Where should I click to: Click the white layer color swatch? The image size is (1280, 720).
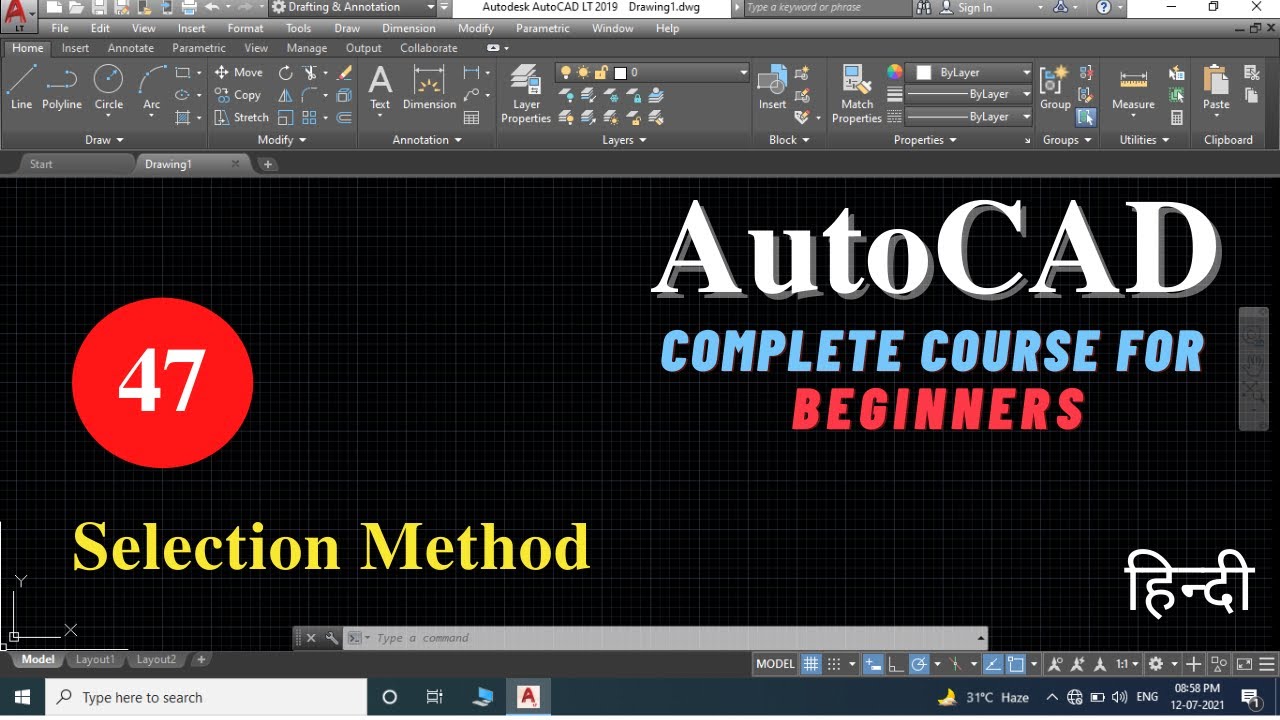click(x=620, y=73)
